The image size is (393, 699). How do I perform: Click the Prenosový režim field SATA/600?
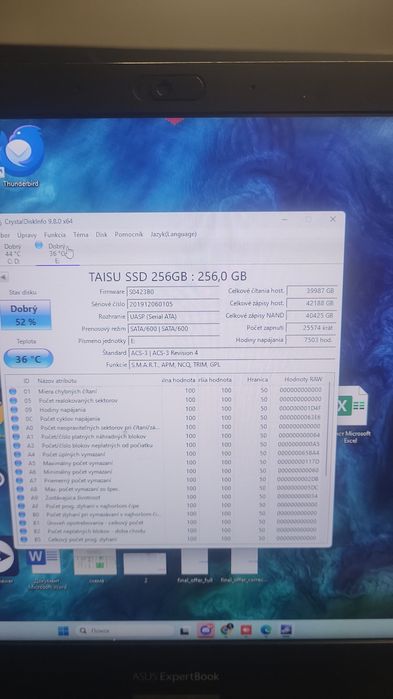(x=173, y=329)
